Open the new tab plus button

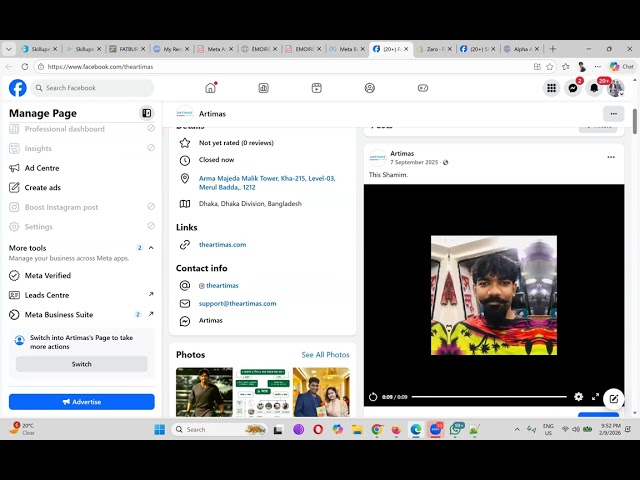click(553, 49)
